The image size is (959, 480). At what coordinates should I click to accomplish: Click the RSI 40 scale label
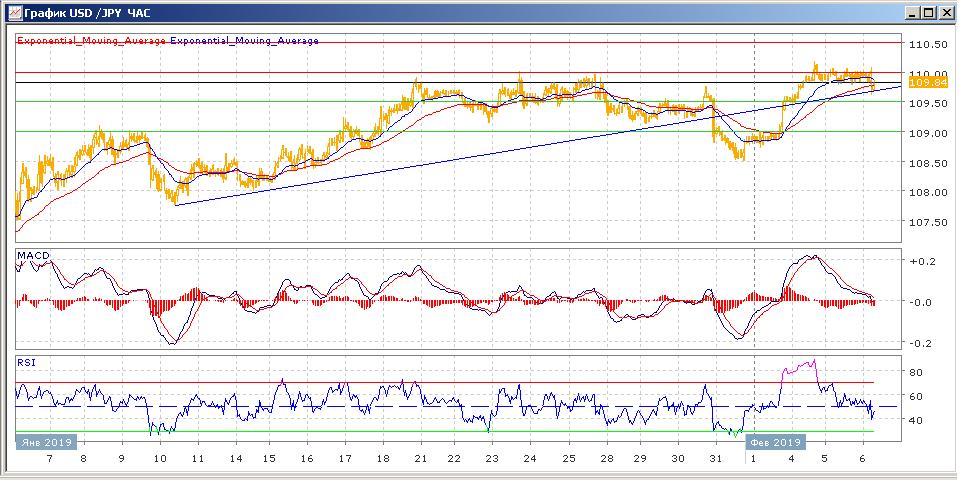[917, 421]
